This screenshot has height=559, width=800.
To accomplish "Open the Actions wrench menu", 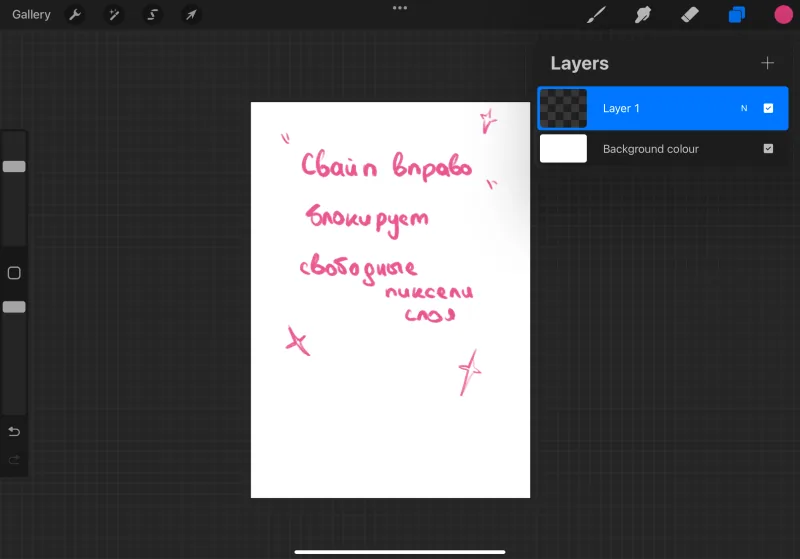I will tap(75, 14).
